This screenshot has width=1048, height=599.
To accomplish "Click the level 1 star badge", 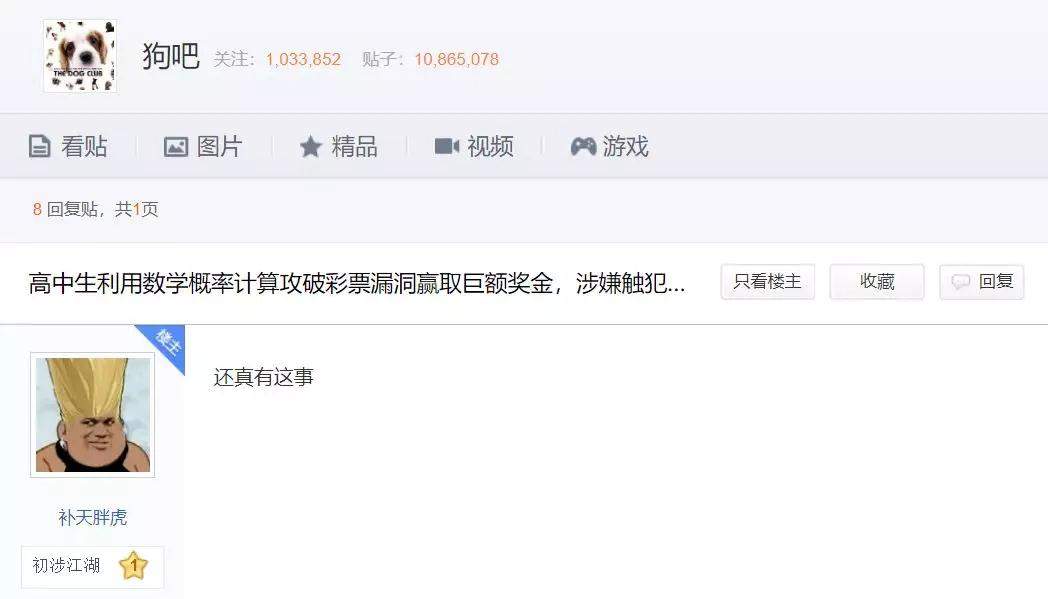I will point(133,566).
